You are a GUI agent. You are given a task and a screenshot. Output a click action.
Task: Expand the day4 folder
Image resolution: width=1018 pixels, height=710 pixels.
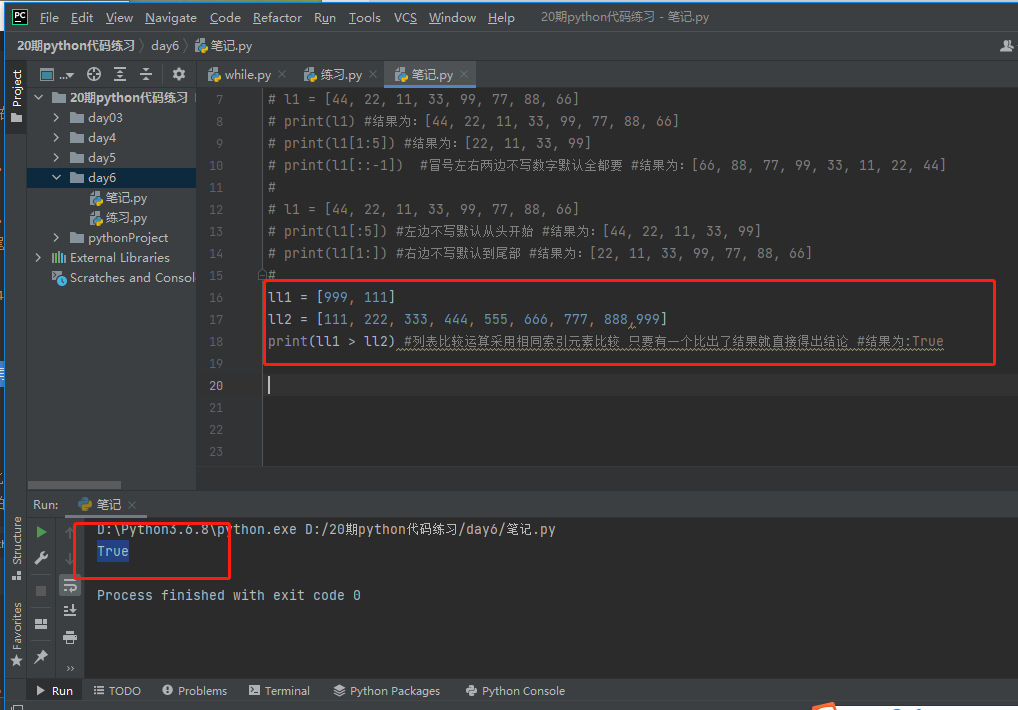56,138
